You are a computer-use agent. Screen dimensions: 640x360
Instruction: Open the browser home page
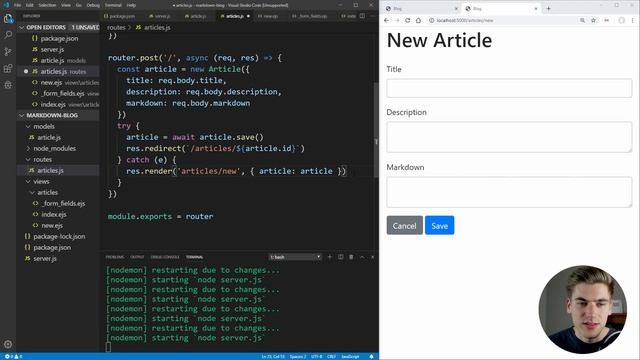(x=418, y=20)
